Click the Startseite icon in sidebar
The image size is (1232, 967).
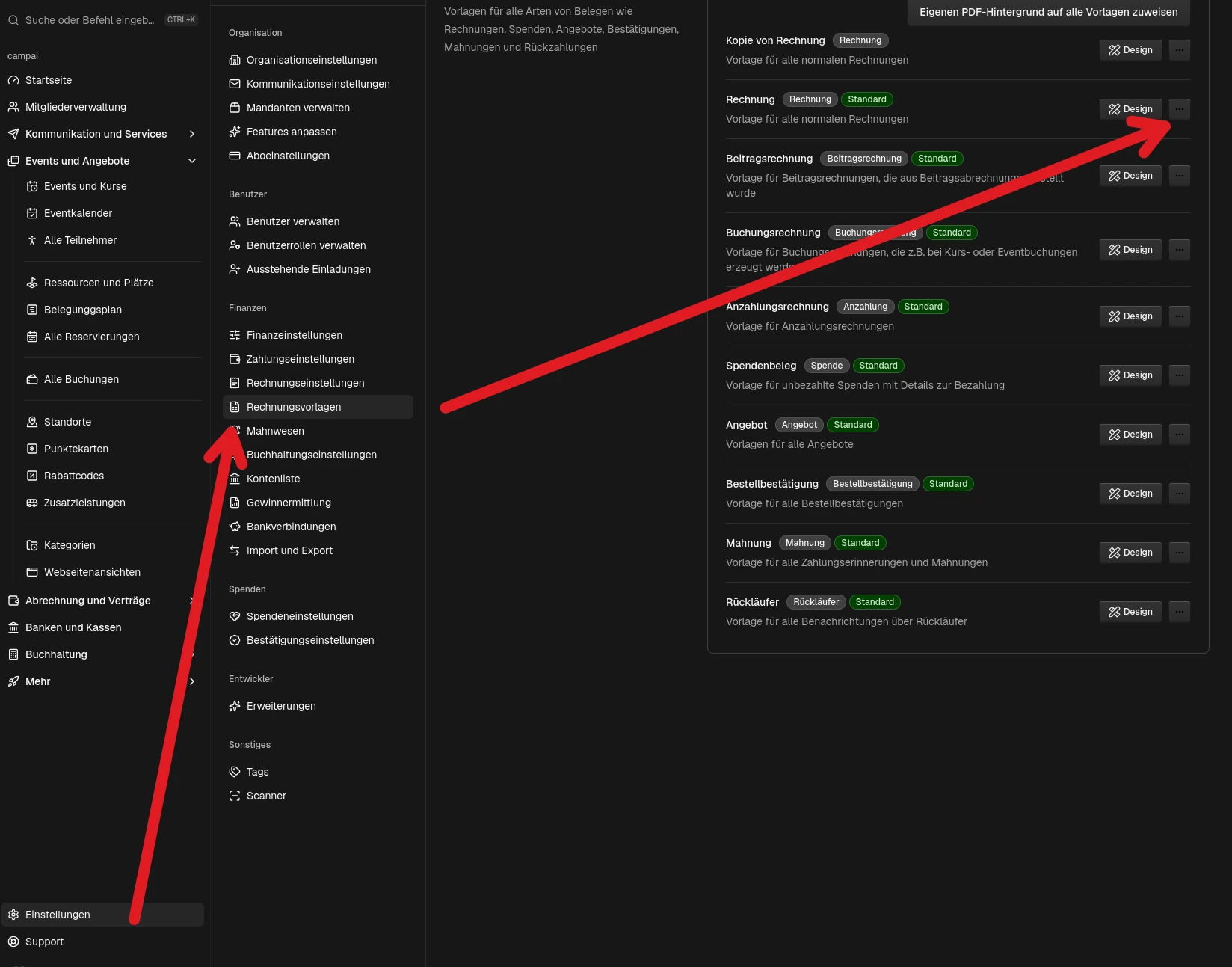(x=13, y=80)
